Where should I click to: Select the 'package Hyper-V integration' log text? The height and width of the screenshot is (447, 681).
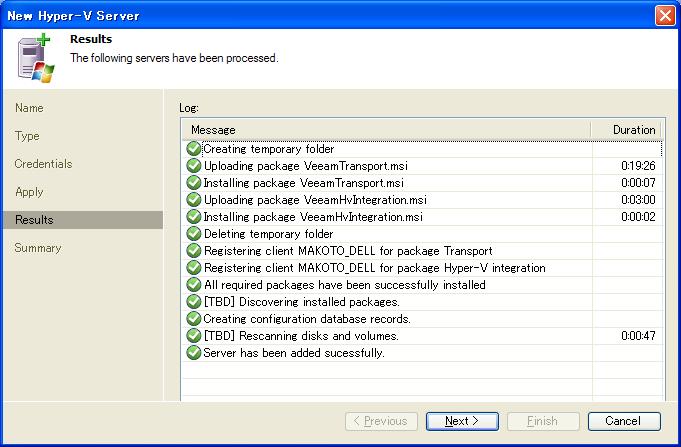tap(471, 268)
